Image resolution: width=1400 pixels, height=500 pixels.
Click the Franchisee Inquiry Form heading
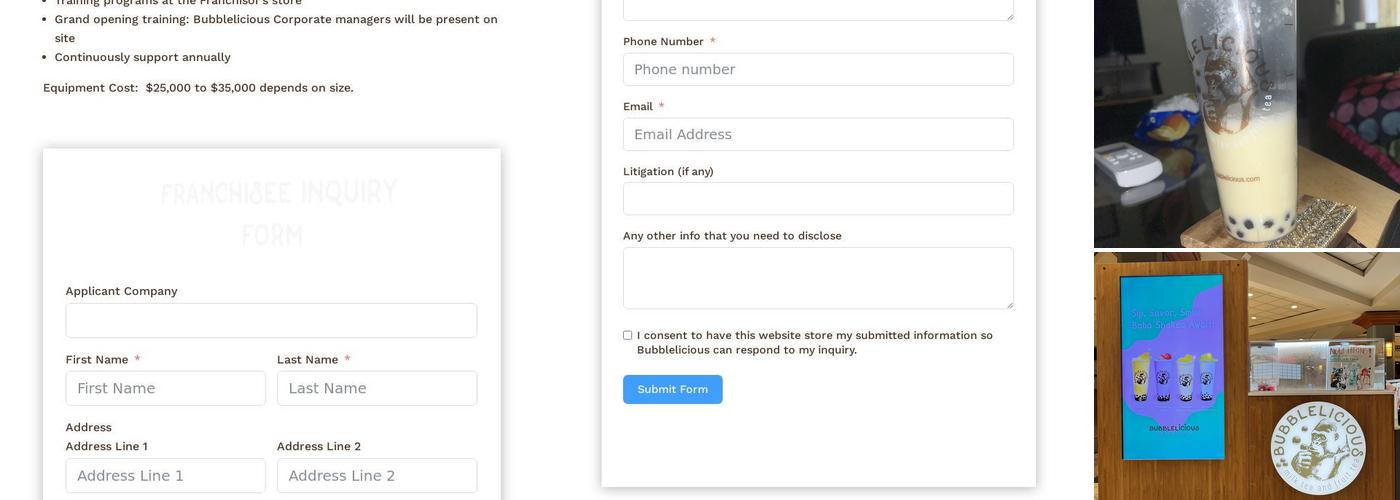click(278, 212)
